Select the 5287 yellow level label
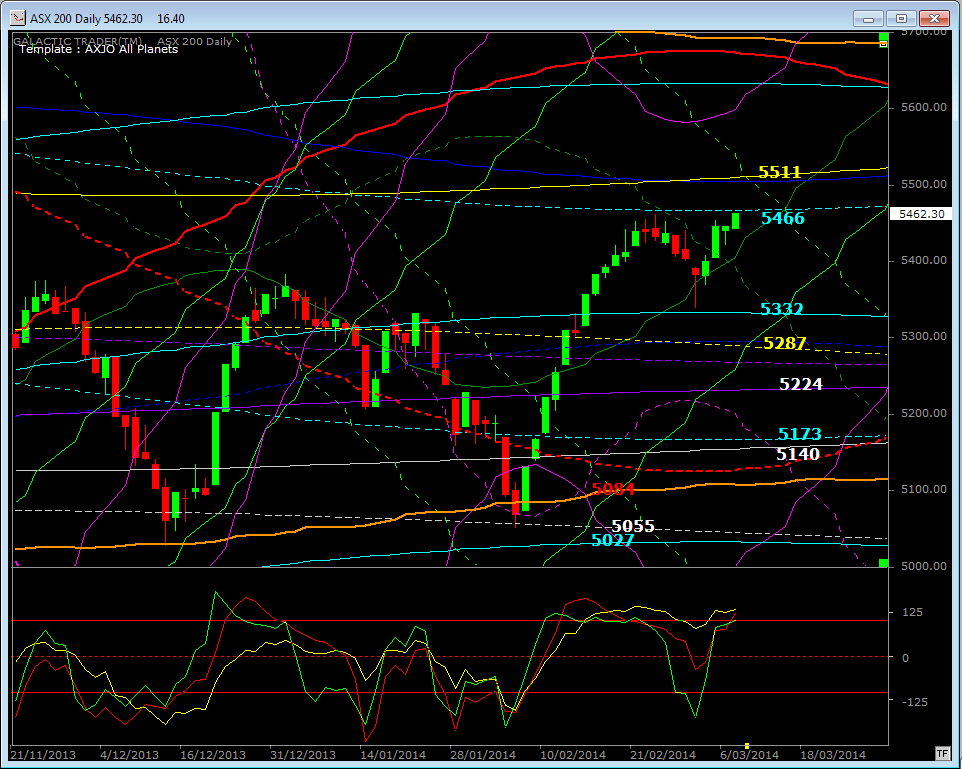 coord(785,342)
